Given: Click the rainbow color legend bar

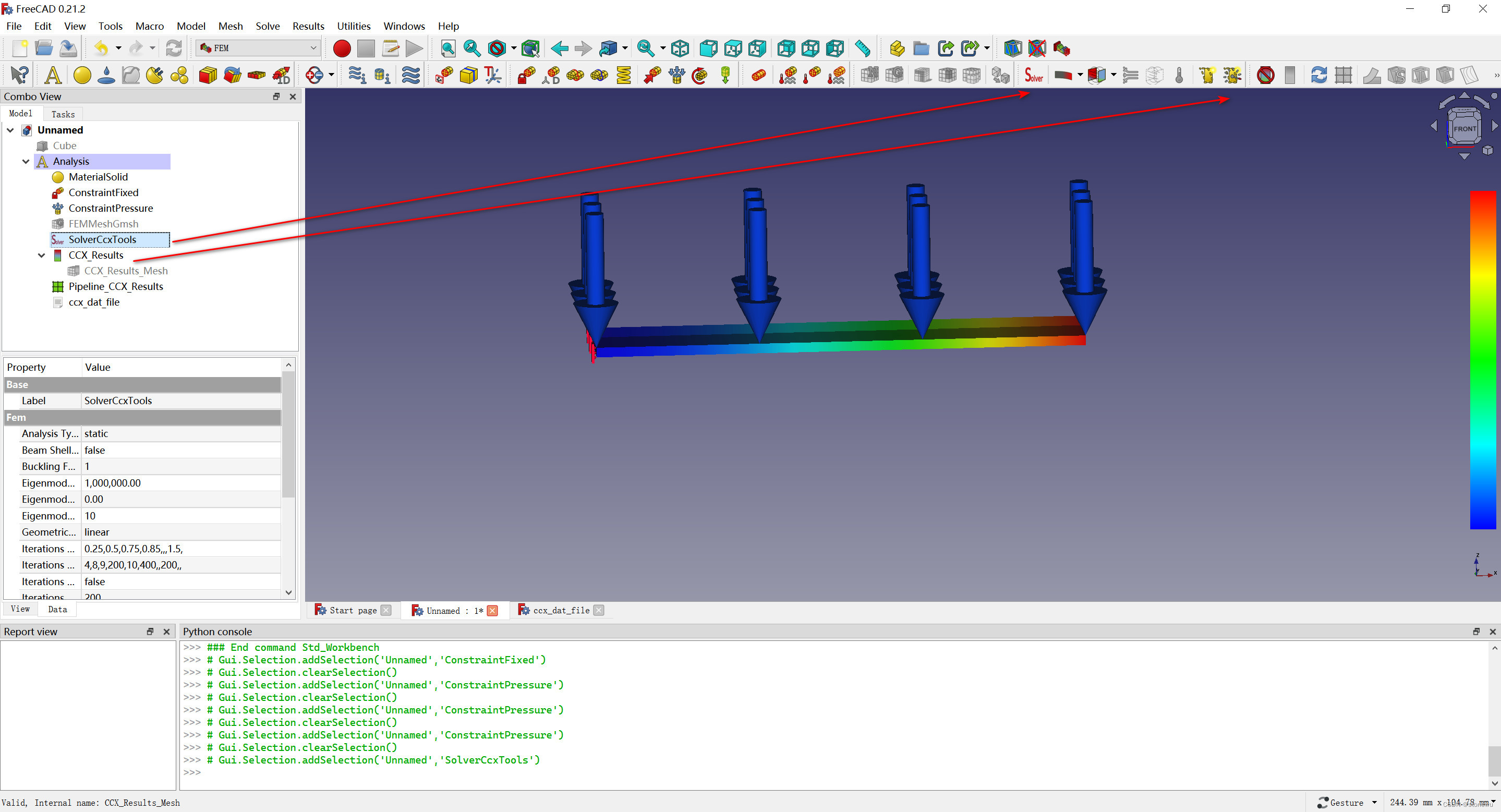Looking at the screenshot, I should click(x=1482, y=359).
